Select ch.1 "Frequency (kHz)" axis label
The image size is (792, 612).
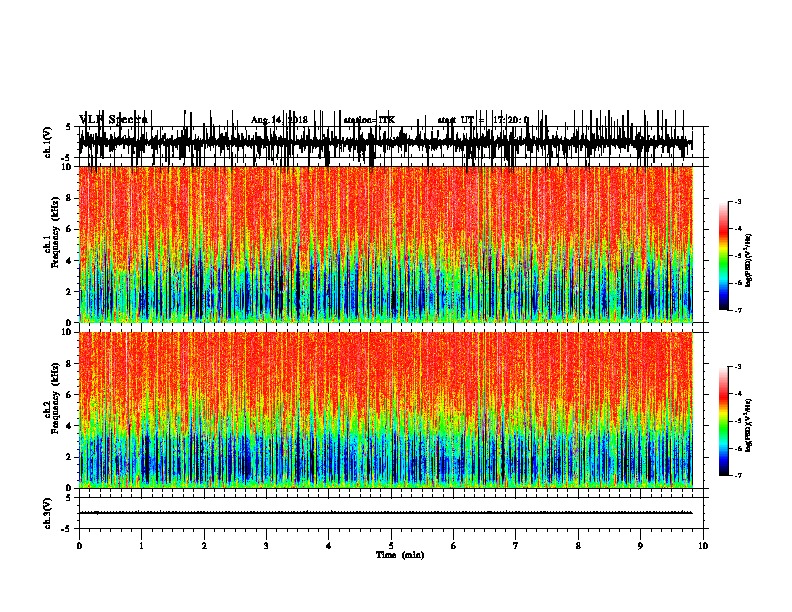(55, 233)
